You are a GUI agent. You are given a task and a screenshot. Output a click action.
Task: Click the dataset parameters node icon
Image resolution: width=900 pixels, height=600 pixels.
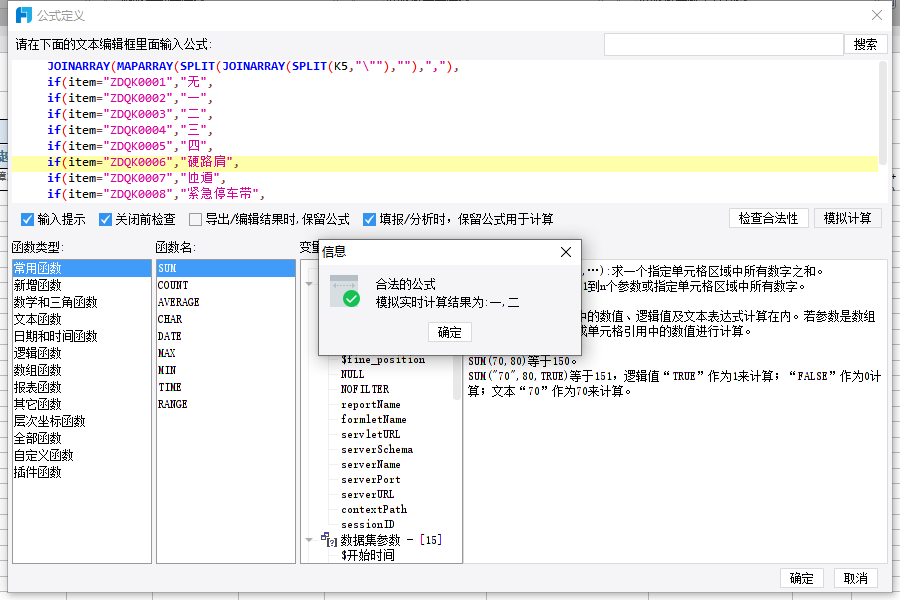328,540
